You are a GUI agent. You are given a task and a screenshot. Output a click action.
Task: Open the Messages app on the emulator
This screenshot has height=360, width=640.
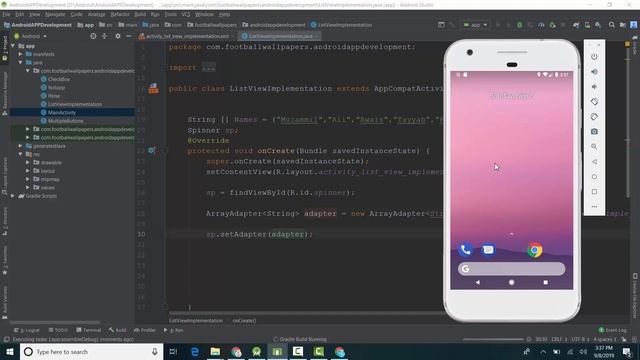(x=488, y=249)
